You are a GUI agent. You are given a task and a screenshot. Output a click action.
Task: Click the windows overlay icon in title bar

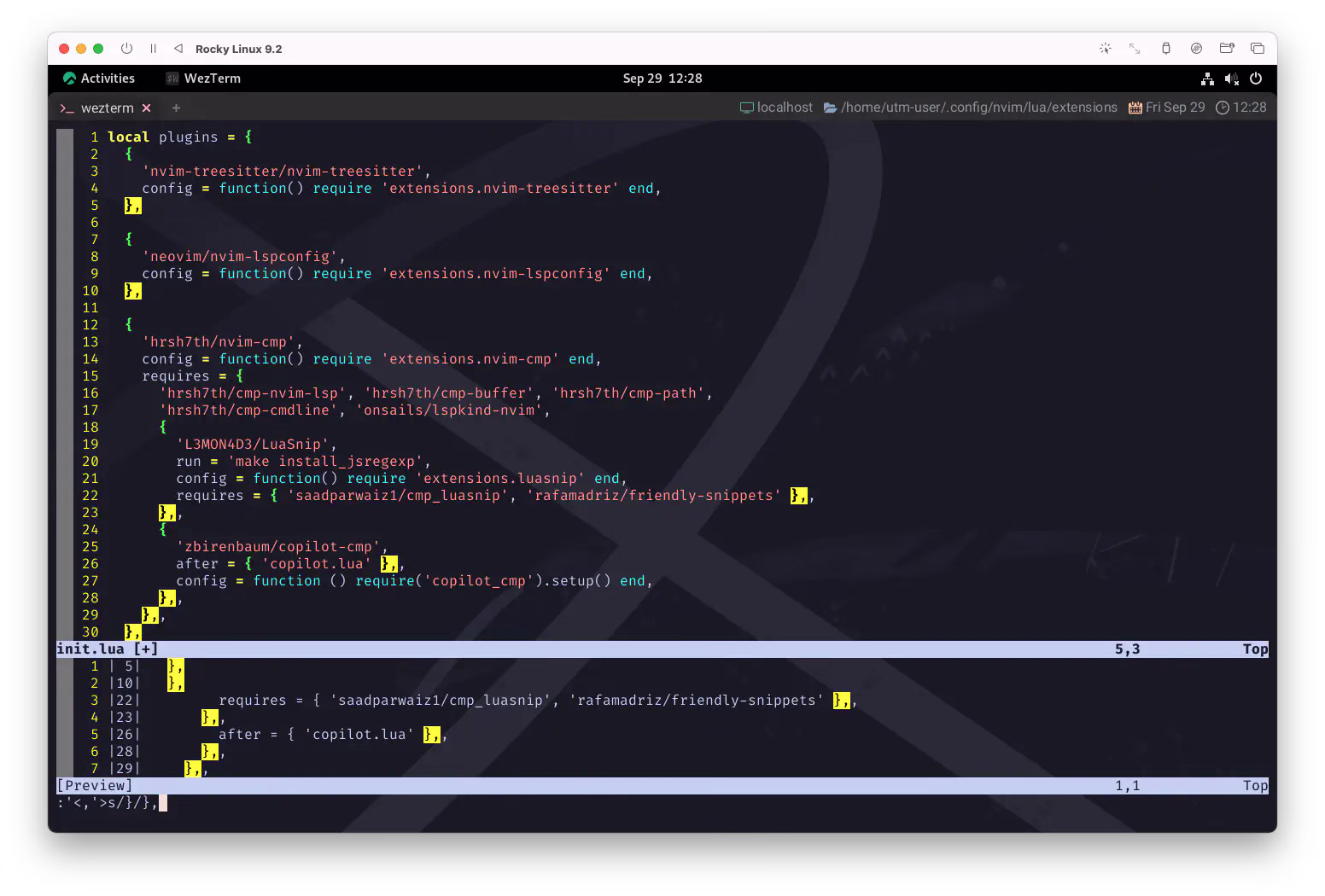click(x=1257, y=49)
